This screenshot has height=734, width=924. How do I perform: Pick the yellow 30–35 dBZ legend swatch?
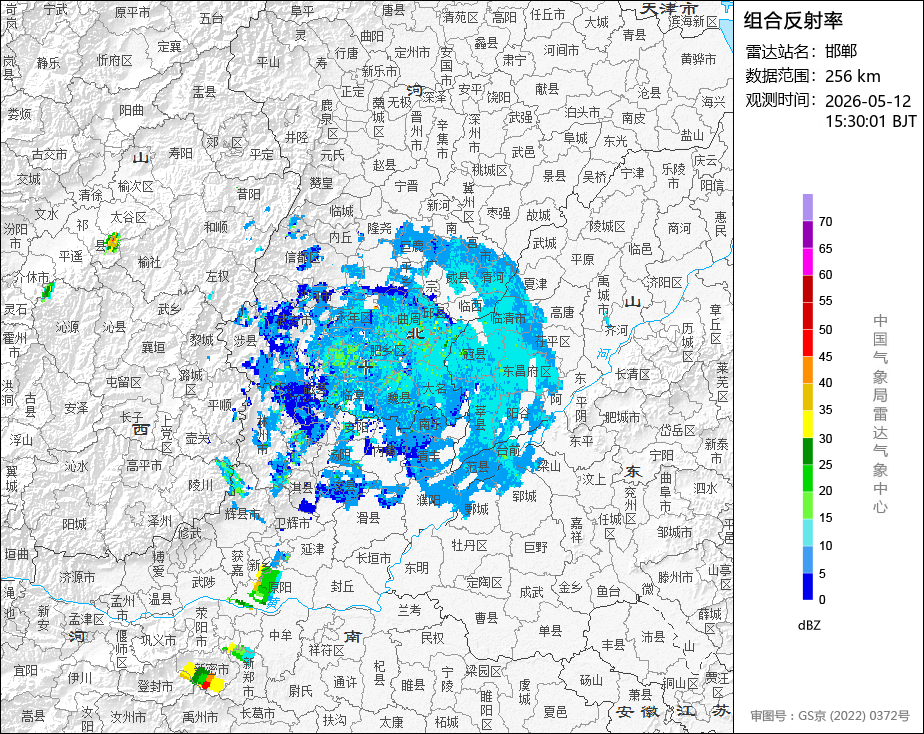[x=807, y=424]
